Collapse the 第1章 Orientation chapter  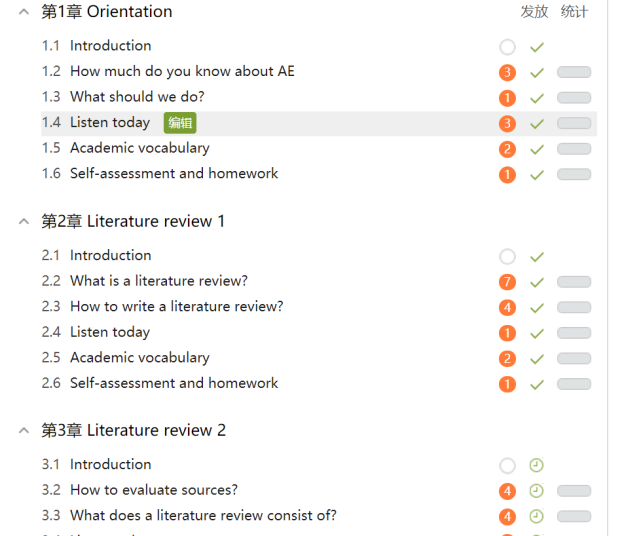point(24,12)
